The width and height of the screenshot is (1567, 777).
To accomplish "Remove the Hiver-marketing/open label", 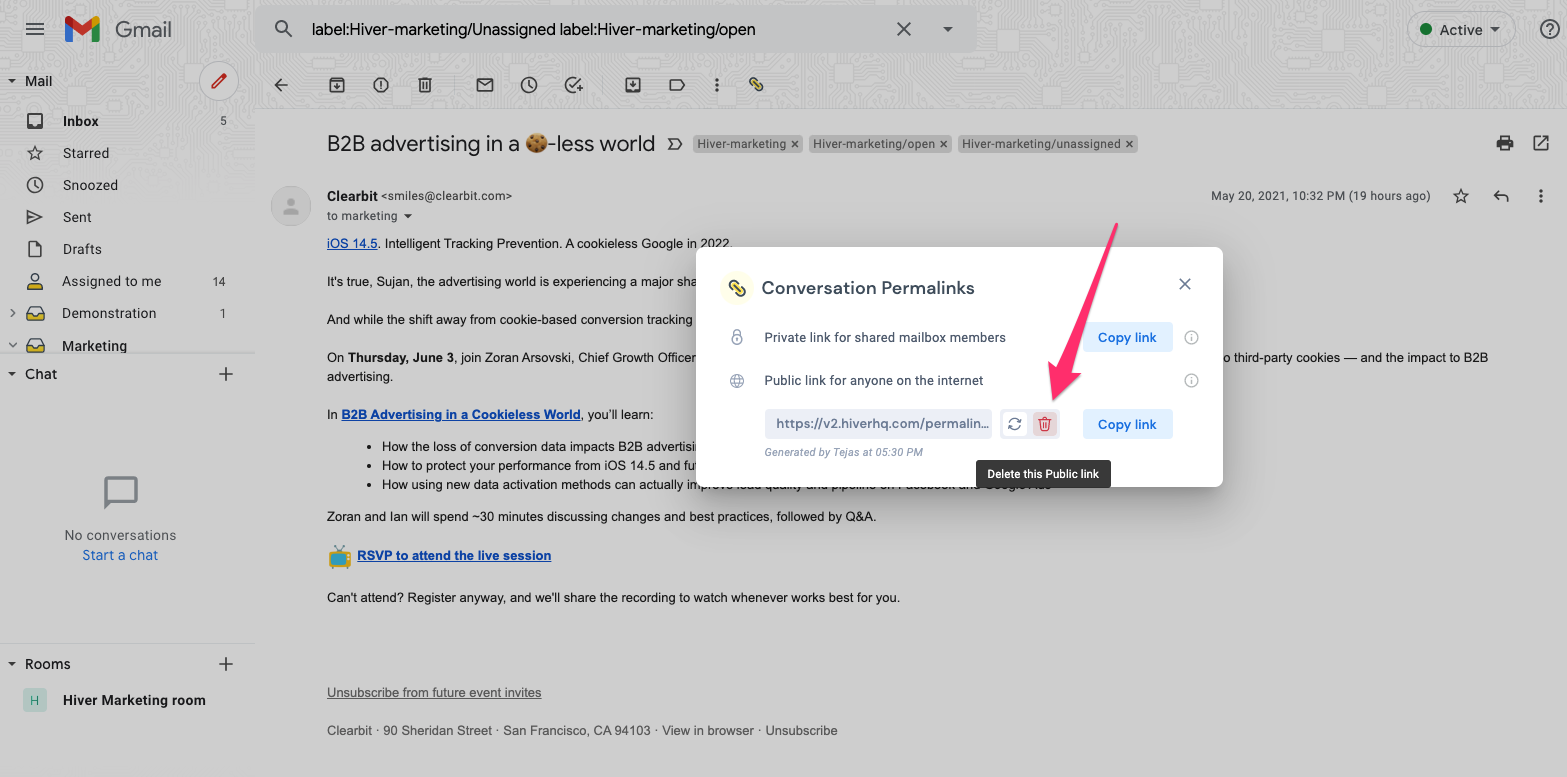I will coord(944,144).
